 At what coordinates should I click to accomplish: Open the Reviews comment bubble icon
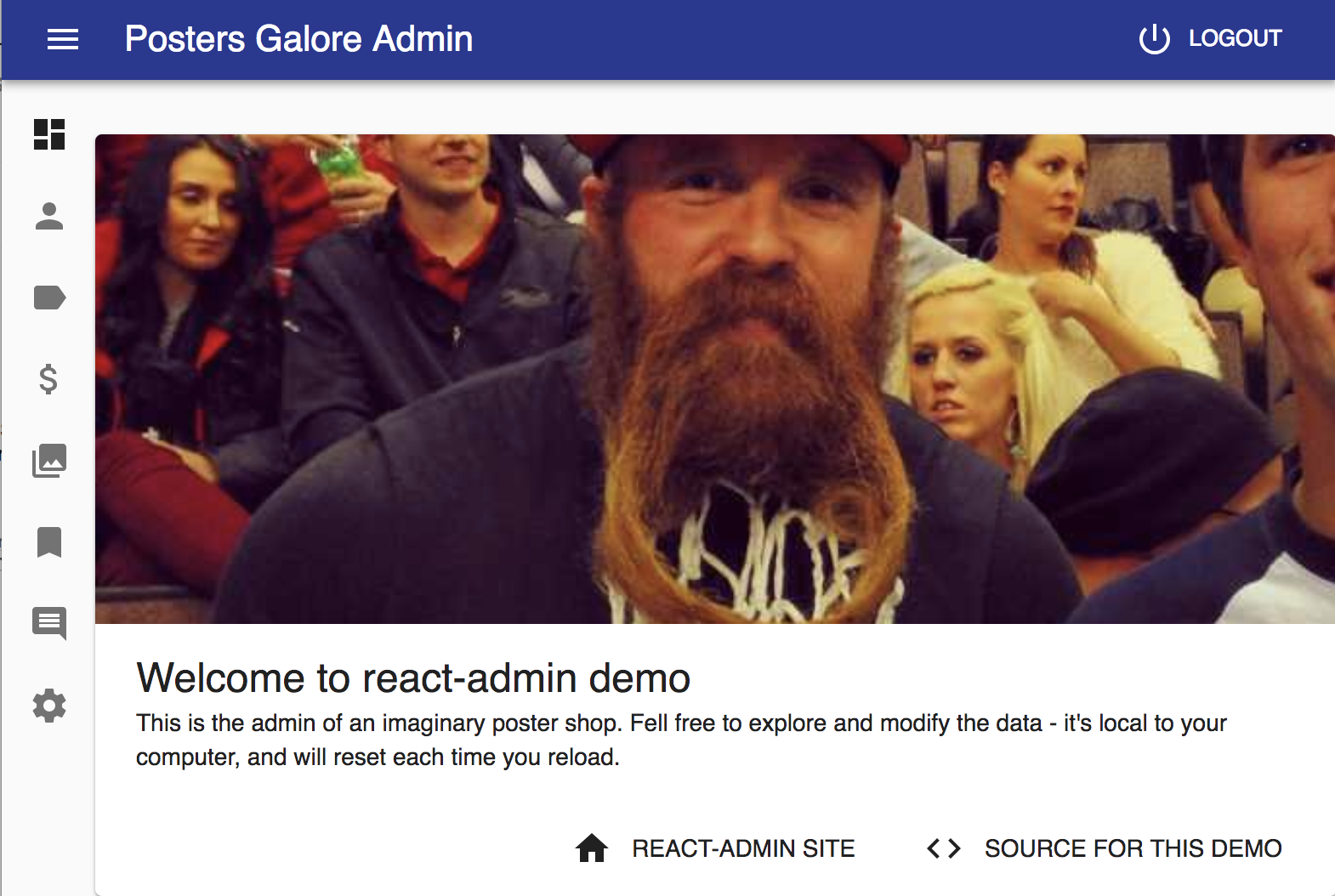coord(49,624)
